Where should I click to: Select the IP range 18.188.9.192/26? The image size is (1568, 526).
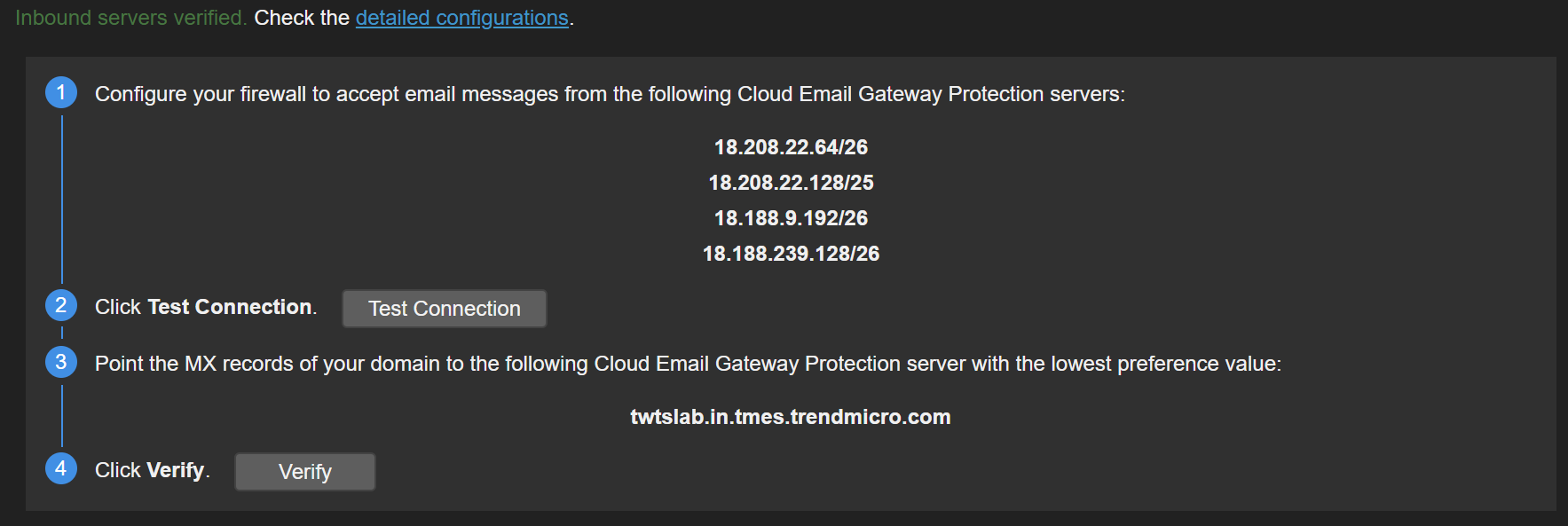[x=791, y=218]
